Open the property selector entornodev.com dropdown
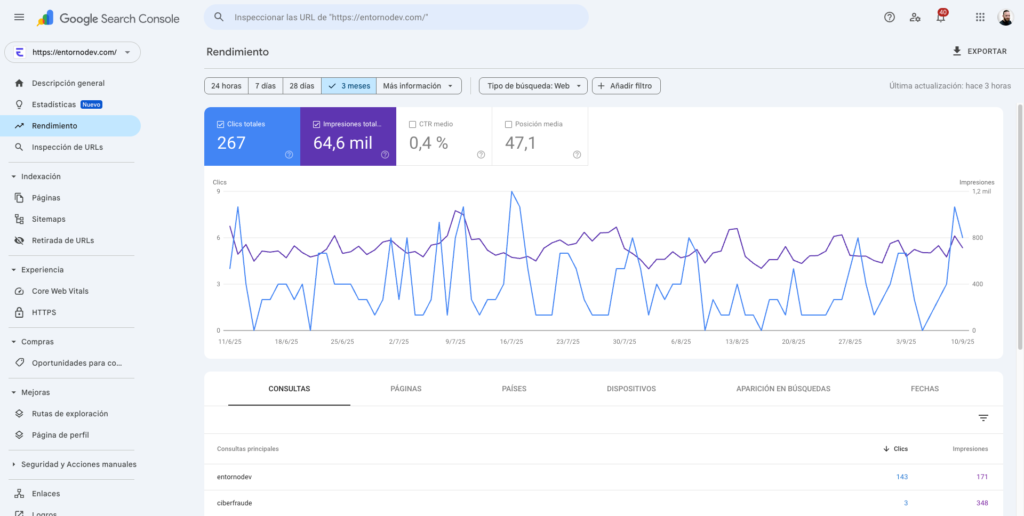Viewport: 1024px width, 516px height. point(73,52)
